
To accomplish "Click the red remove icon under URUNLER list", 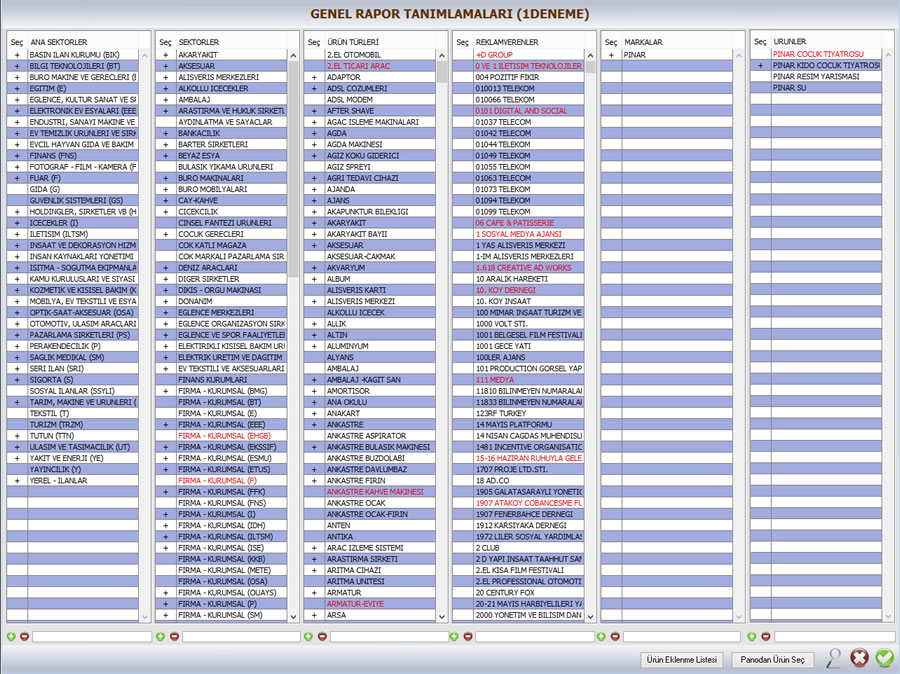I will click(x=765, y=636).
